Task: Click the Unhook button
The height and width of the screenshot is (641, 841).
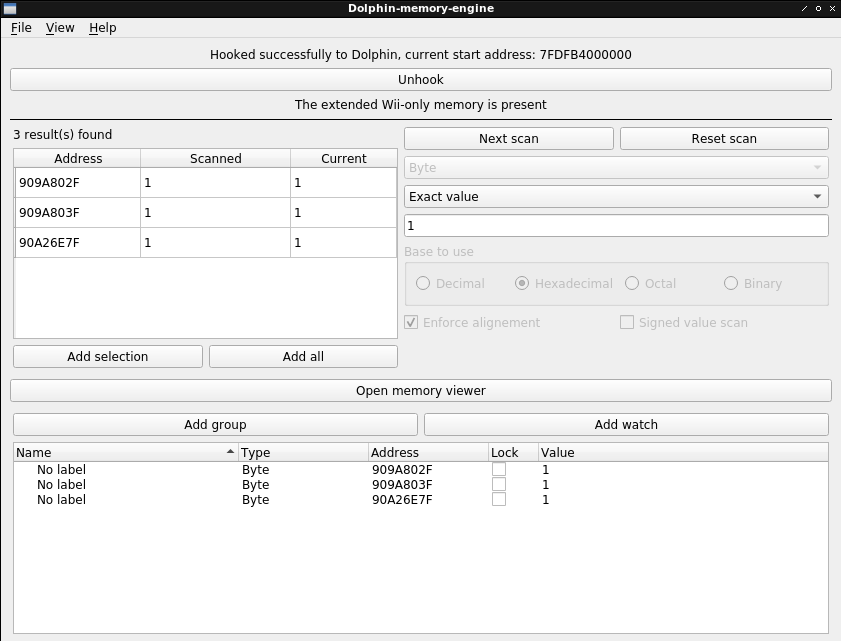Action: coord(420,80)
